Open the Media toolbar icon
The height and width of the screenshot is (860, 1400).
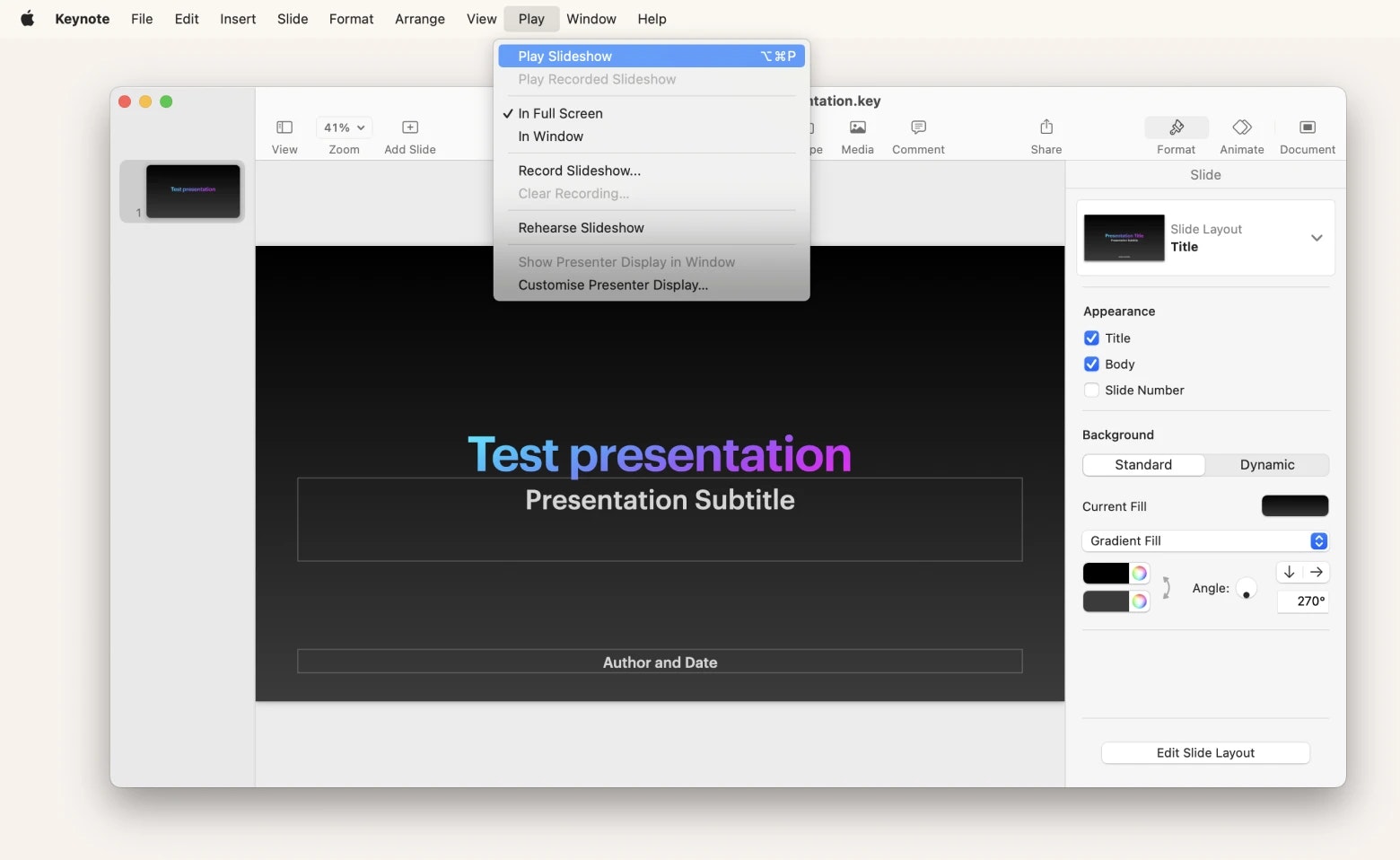click(858, 127)
